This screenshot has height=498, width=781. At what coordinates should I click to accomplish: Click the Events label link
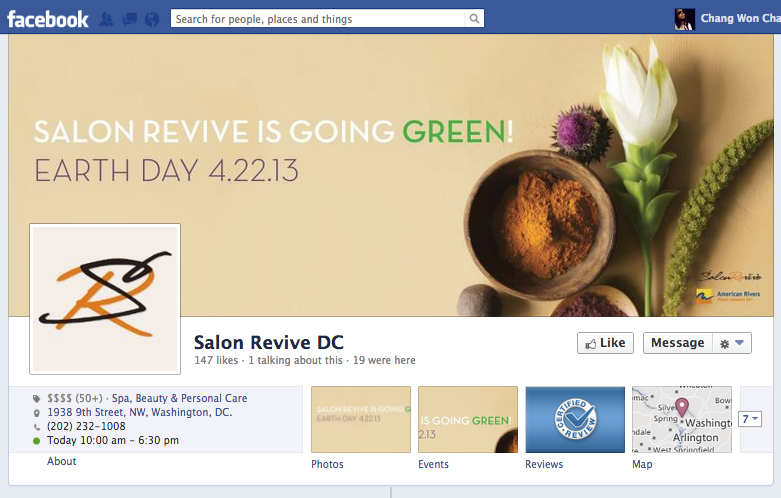[x=433, y=464]
